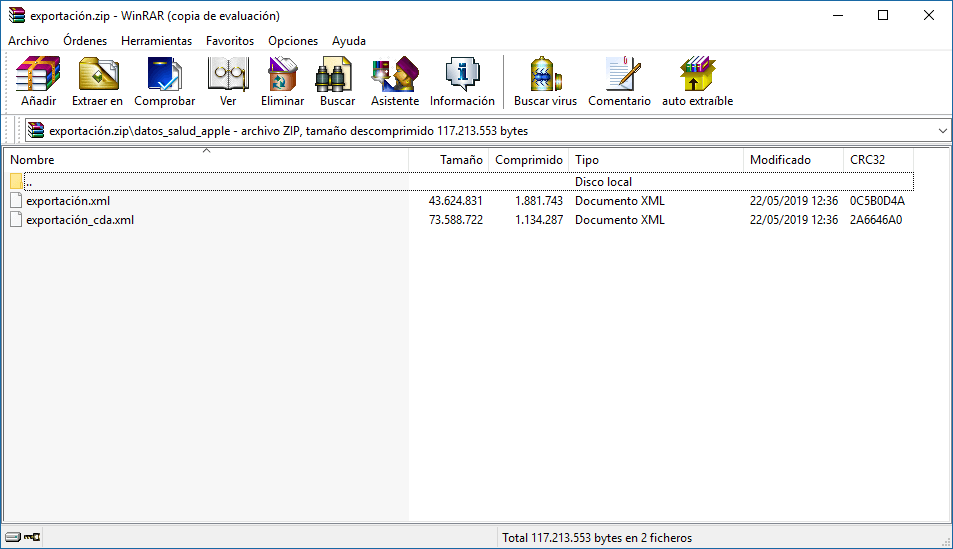Click the parent folder ".." icon
The height and width of the screenshot is (549, 953).
[x=16, y=181]
